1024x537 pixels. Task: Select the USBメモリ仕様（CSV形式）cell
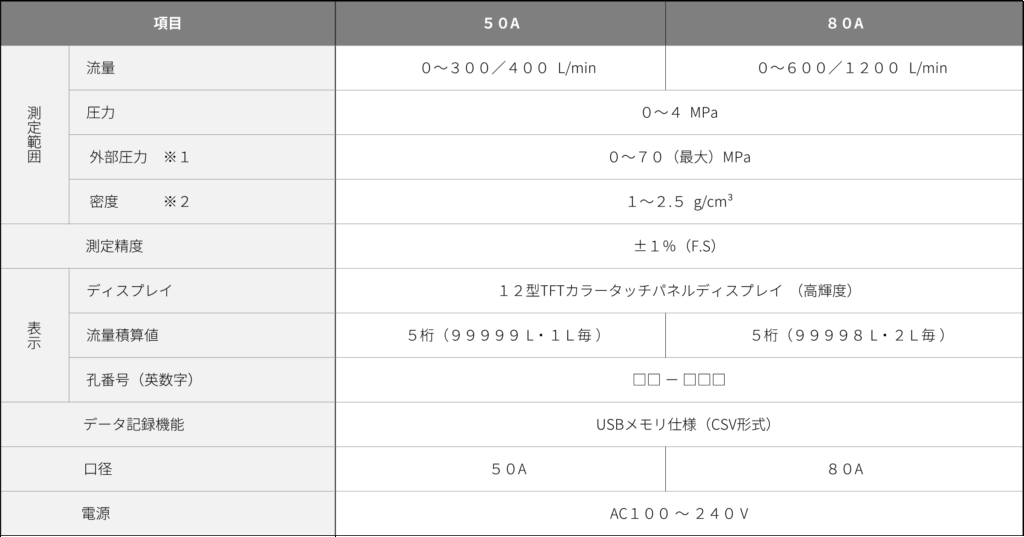point(679,424)
